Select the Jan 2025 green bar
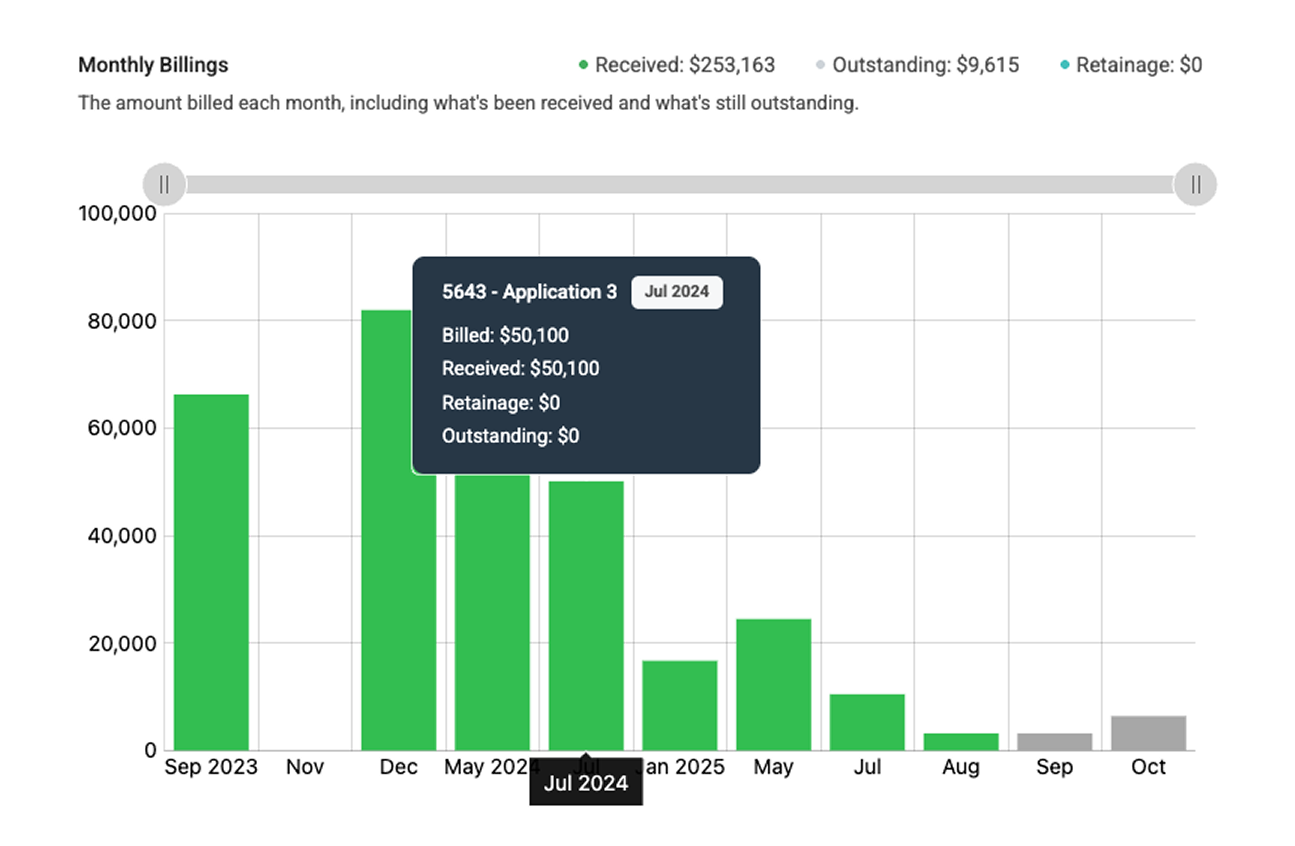This screenshot has height=846, width=1295. 679,705
